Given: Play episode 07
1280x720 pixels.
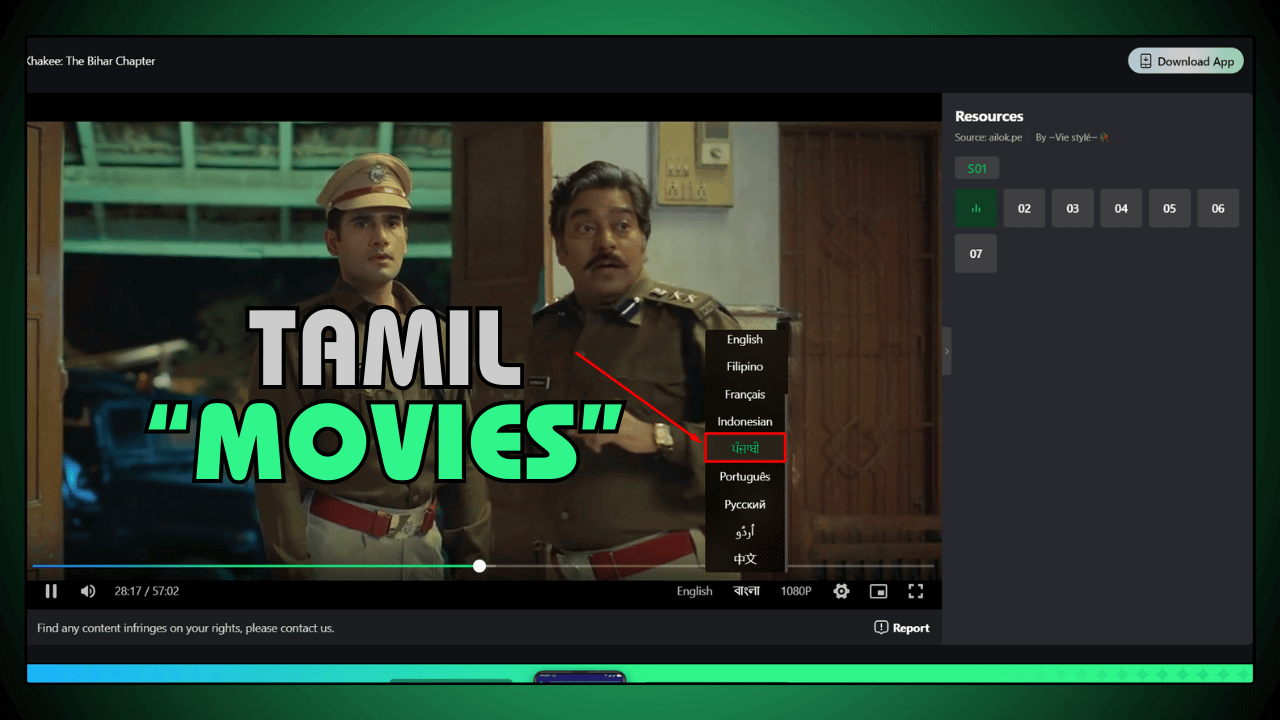Looking at the screenshot, I should click(976, 253).
